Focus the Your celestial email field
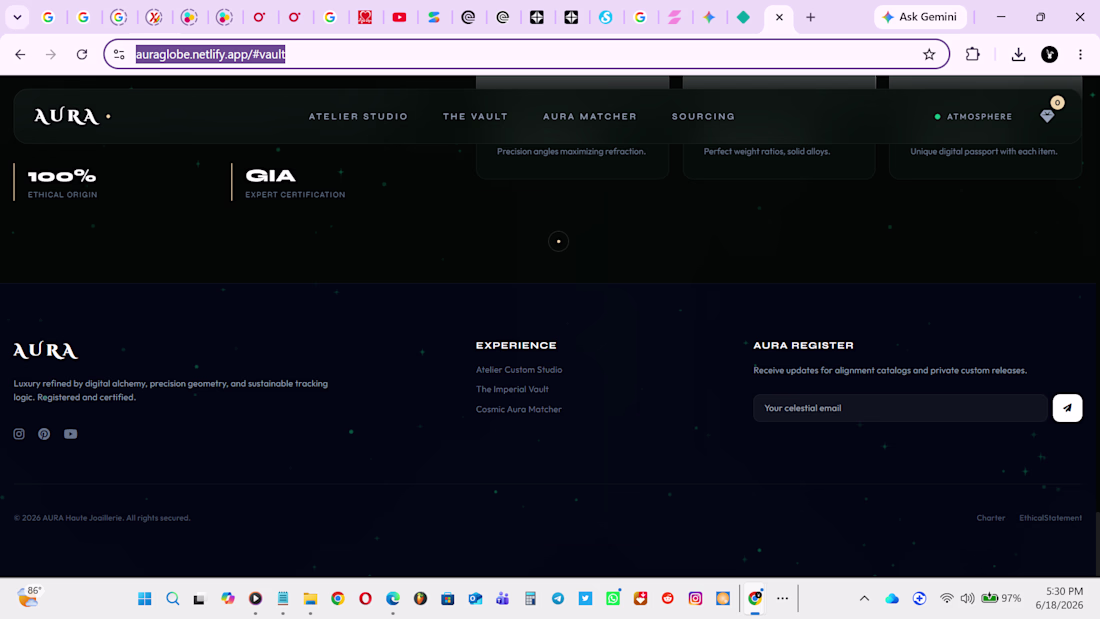The image size is (1100, 619). point(900,408)
